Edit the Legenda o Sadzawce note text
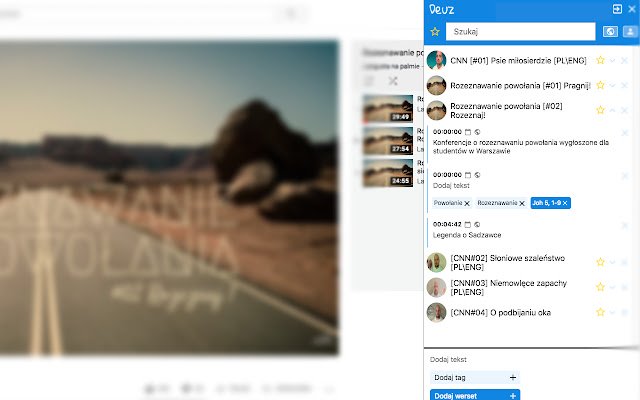640x400 pixels. coord(467,235)
